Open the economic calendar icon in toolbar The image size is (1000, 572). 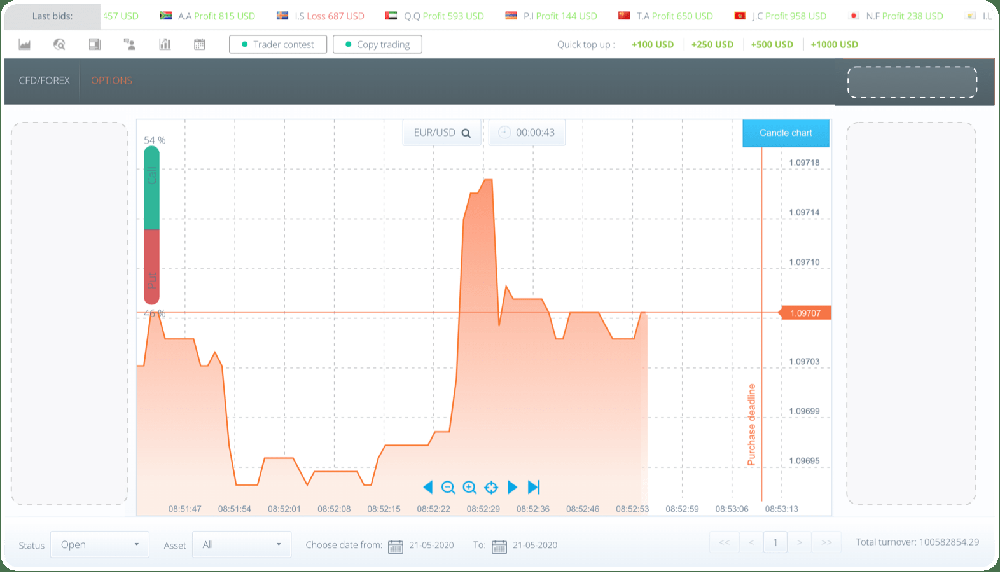coord(200,45)
